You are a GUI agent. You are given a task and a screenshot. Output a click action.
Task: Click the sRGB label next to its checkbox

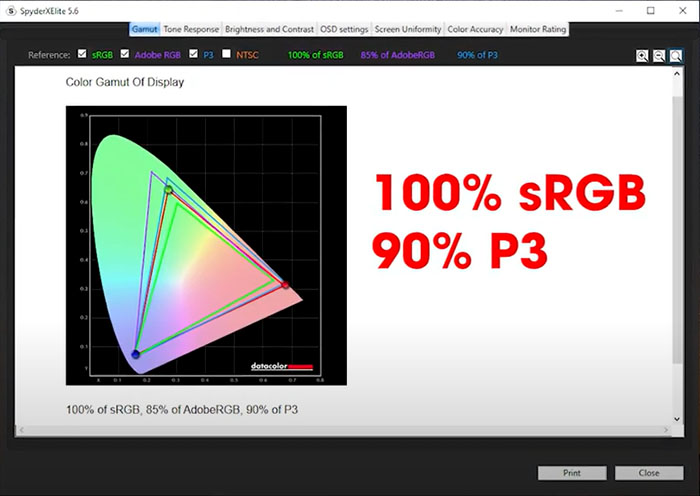[x=102, y=55]
